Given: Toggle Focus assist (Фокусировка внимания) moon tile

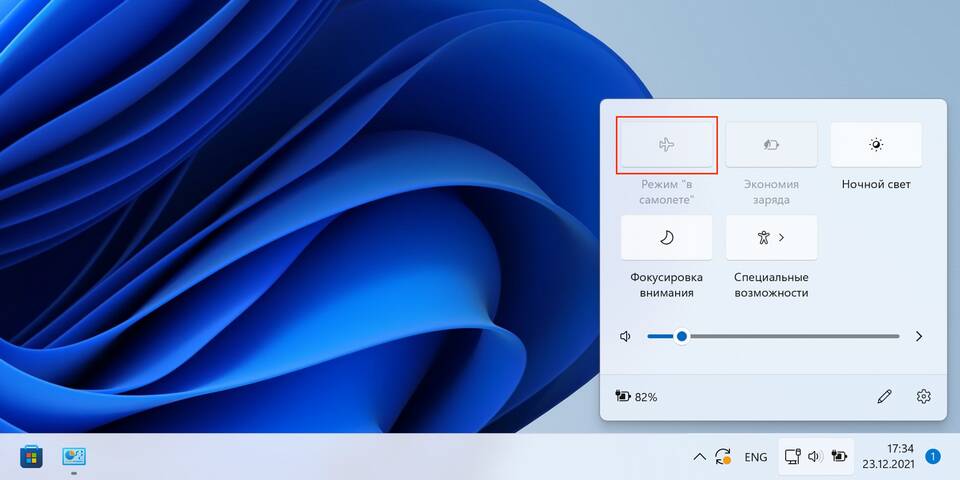Looking at the screenshot, I should (667, 238).
